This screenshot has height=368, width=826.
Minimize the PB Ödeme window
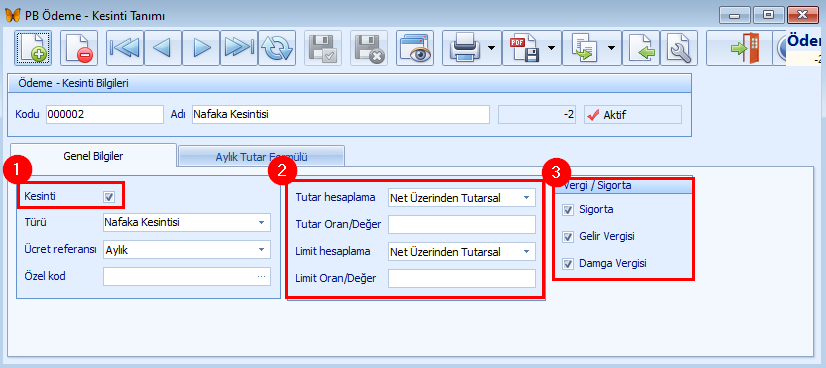[735, 15]
